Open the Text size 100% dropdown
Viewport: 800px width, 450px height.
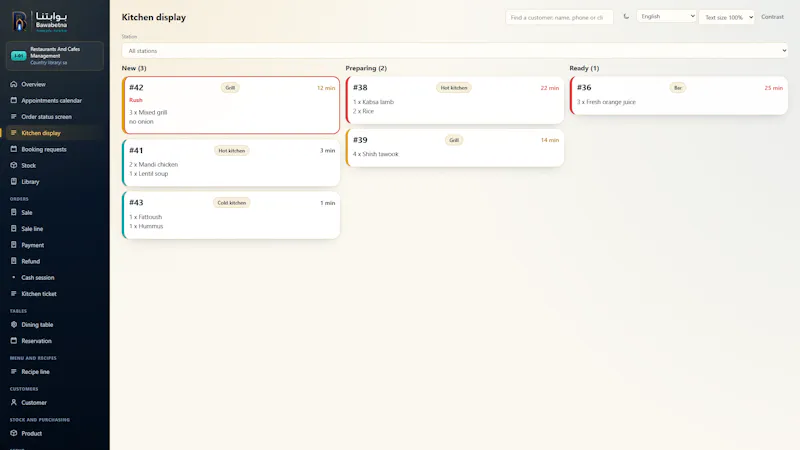coord(727,17)
